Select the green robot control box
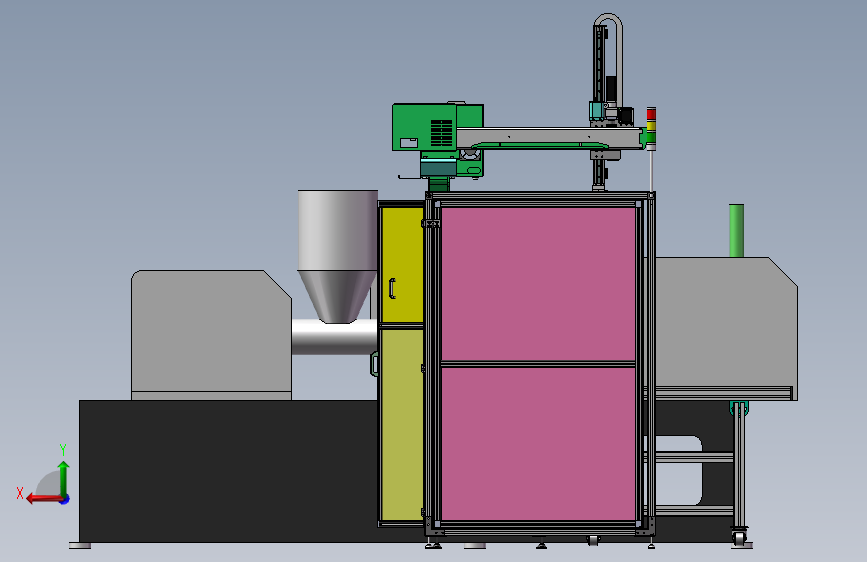Image resolution: width=867 pixels, height=562 pixels. [x=424, y=127]
